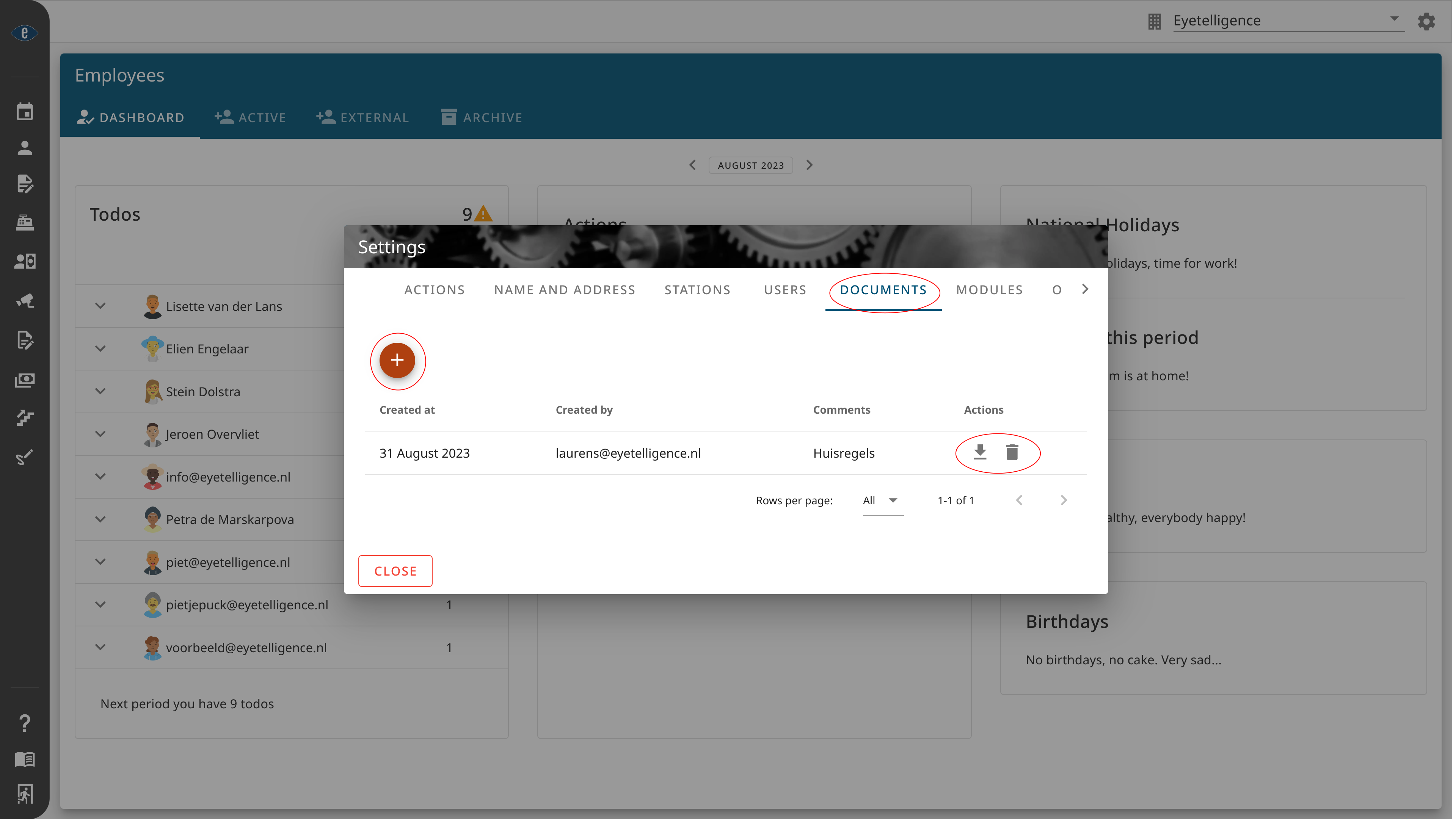Open Rows per page All dropdown

pyautogui.click(x=882, y=501)
